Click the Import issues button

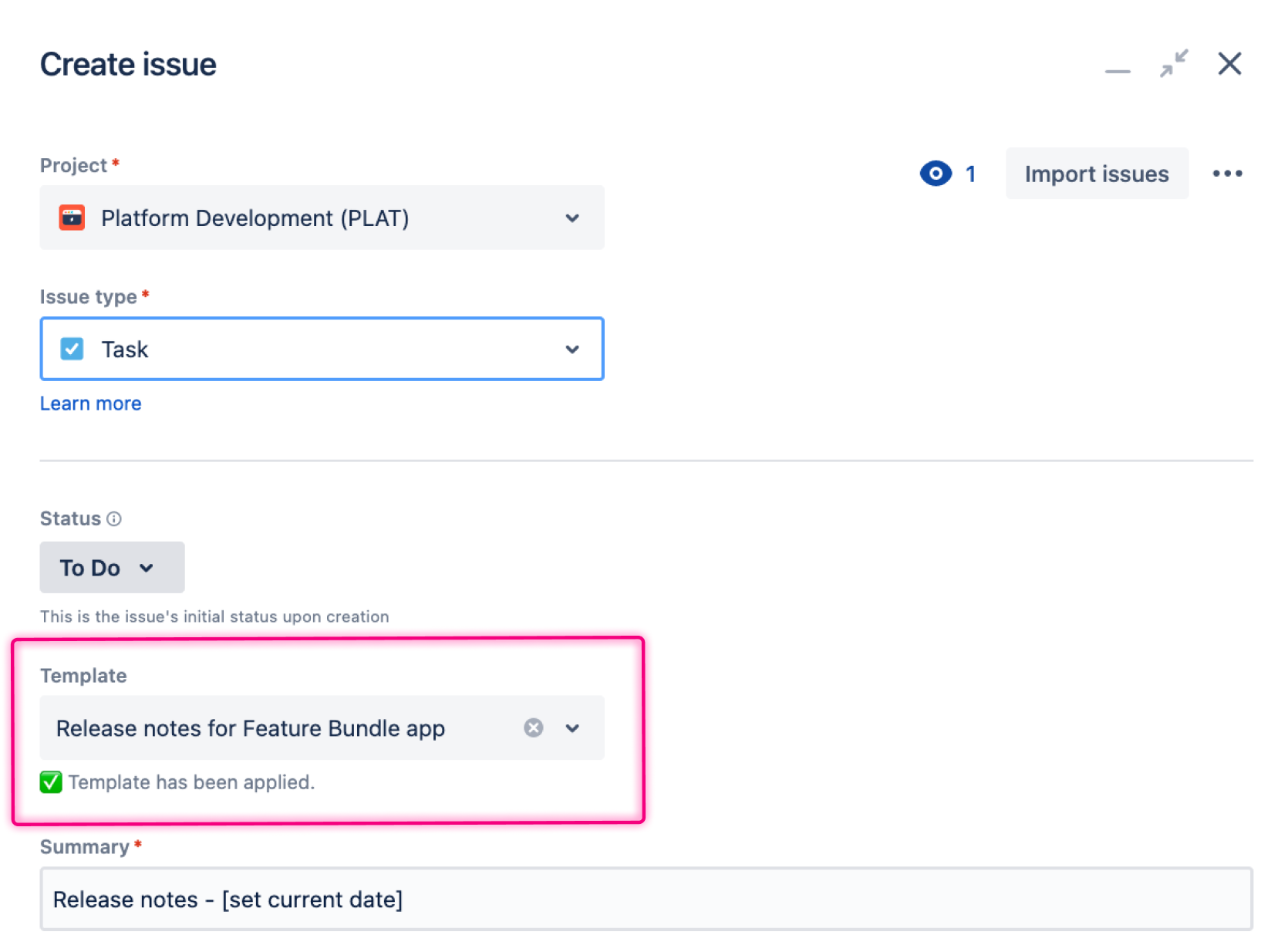click(x=1097, y=174)
